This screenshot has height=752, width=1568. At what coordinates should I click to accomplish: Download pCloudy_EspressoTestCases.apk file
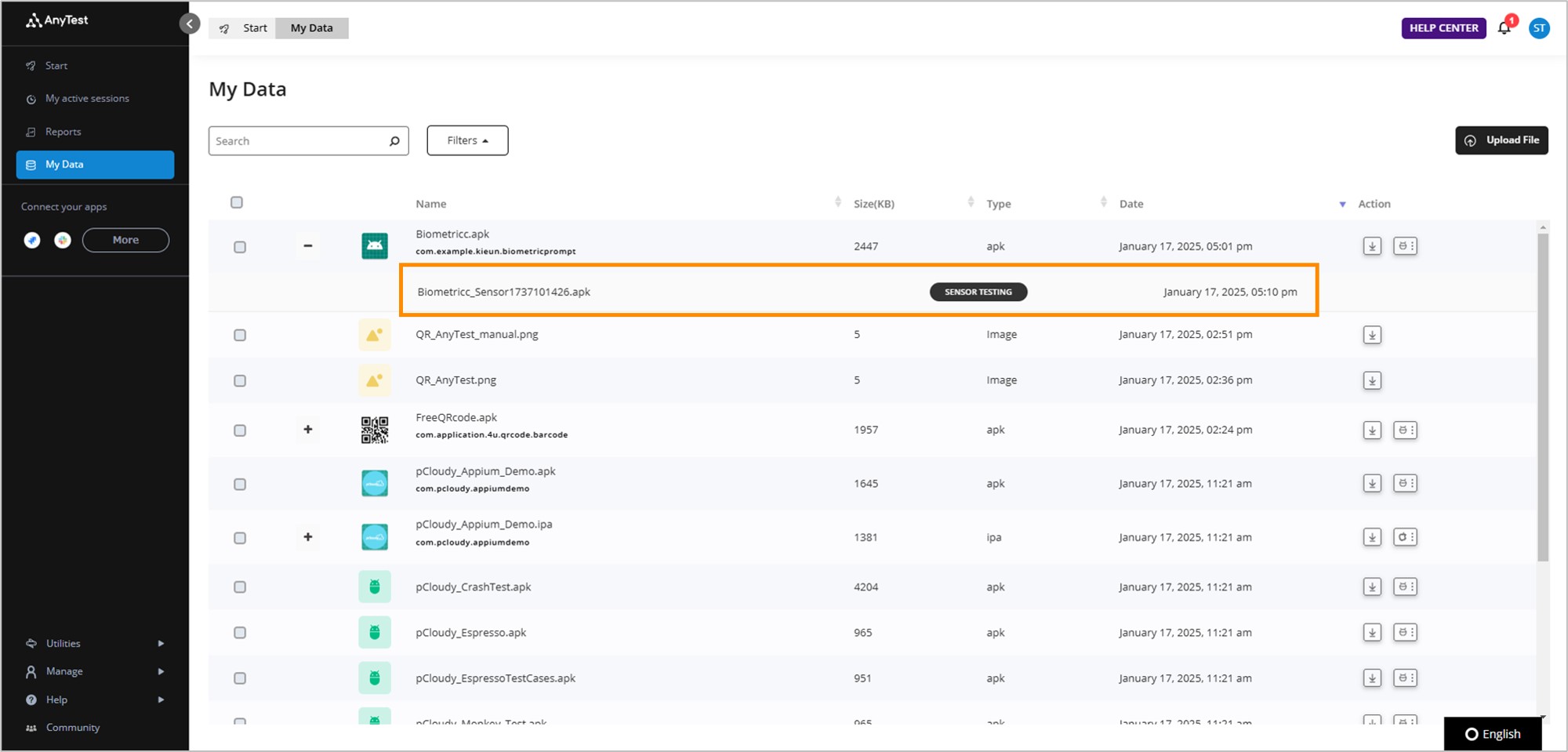tap(1372, 678)
